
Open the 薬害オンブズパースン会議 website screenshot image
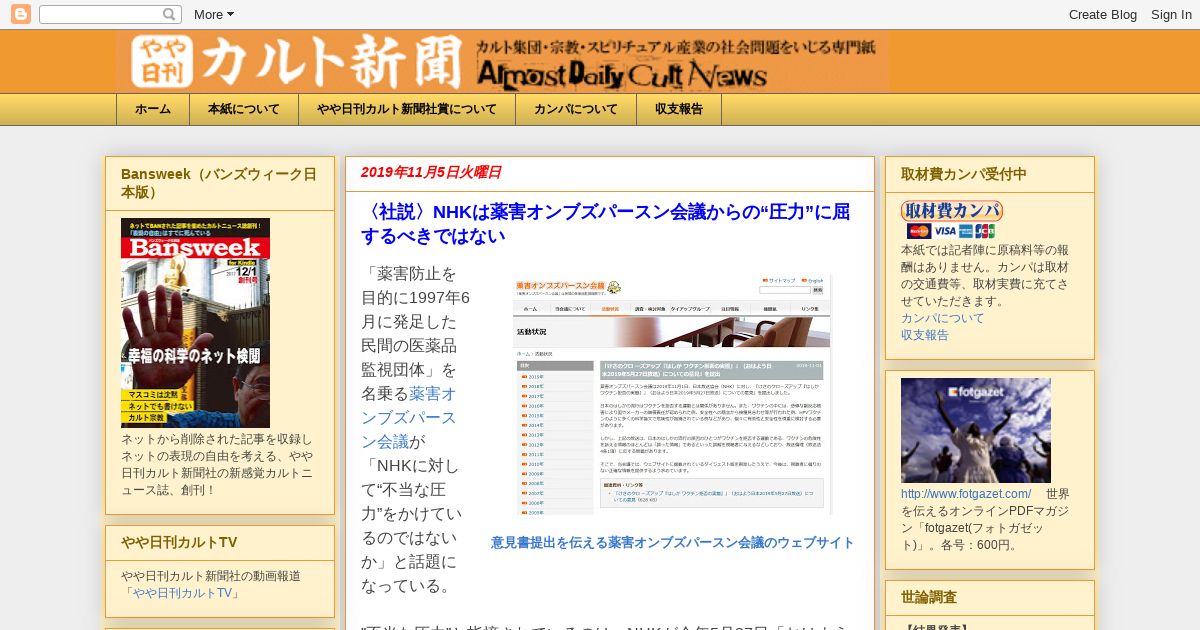pyautogui.click(x=672, y=395)
